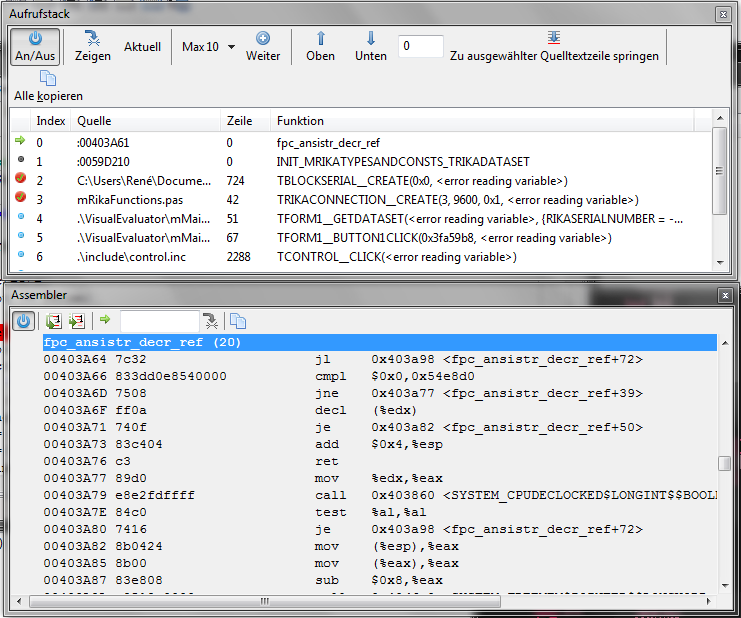This screenshot has height=618, width=741.
Task: Click the assembler step-over instruction icon
Action: tap(54, 321)
